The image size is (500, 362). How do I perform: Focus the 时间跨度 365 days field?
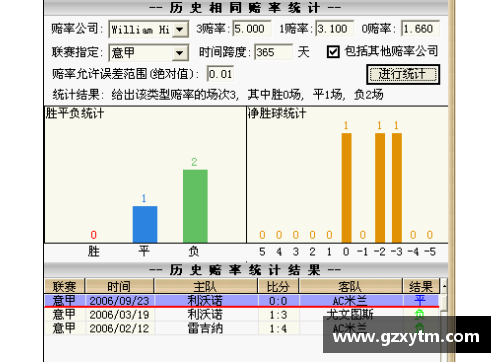274,52
